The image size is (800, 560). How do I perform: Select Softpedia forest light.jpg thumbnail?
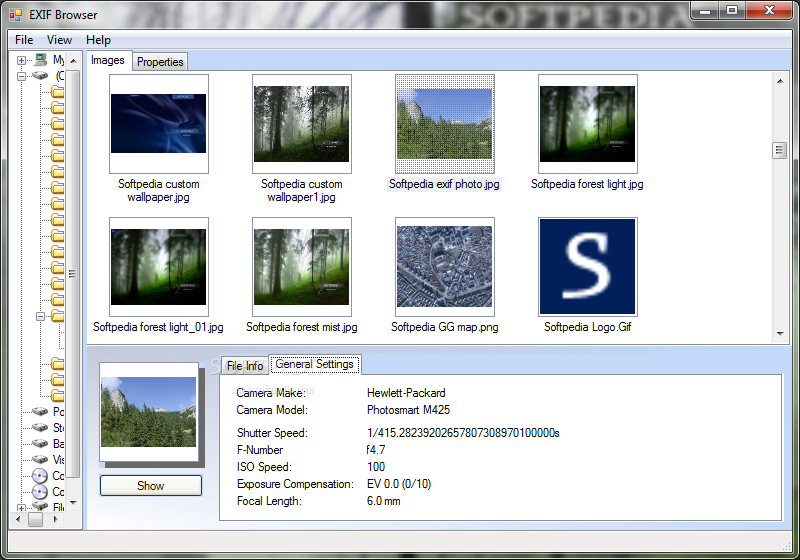point(588,124)
